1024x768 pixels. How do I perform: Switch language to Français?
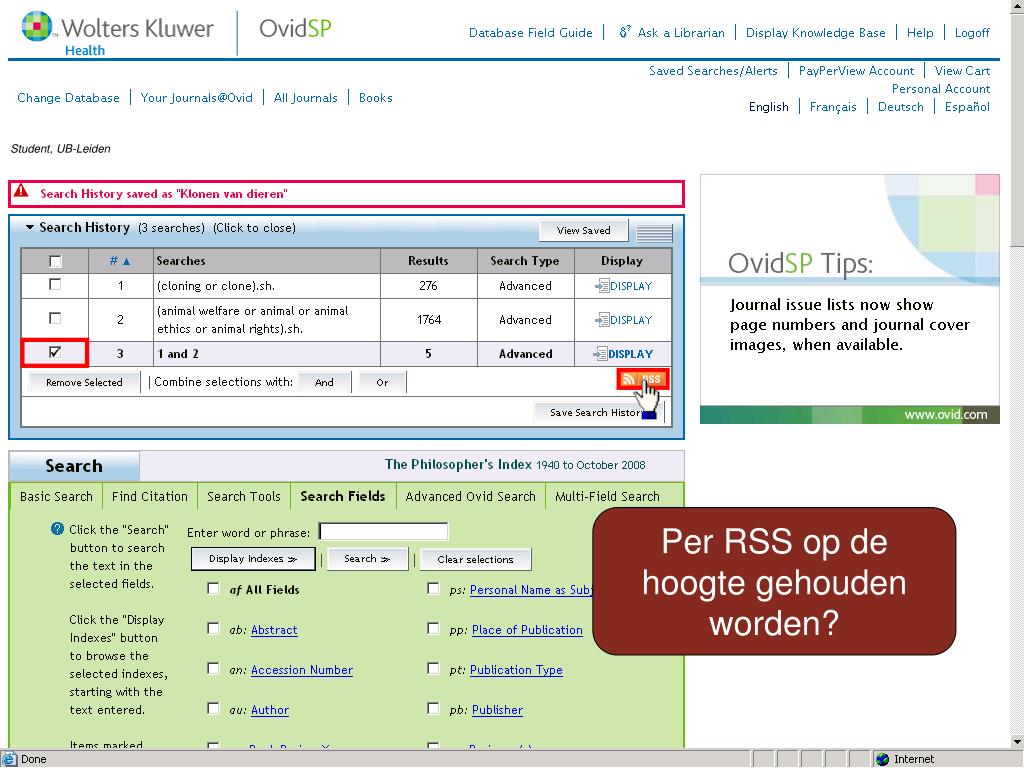pos(833,107)
